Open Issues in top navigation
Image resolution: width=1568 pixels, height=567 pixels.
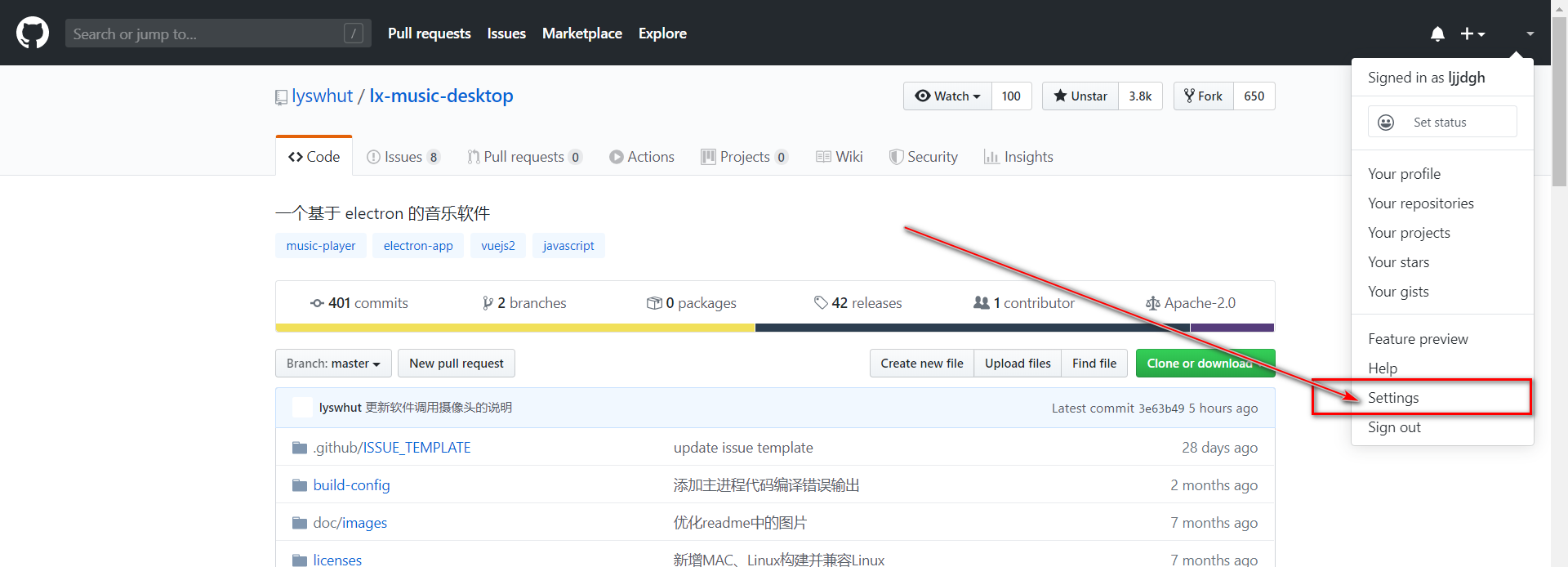(506, 33)
